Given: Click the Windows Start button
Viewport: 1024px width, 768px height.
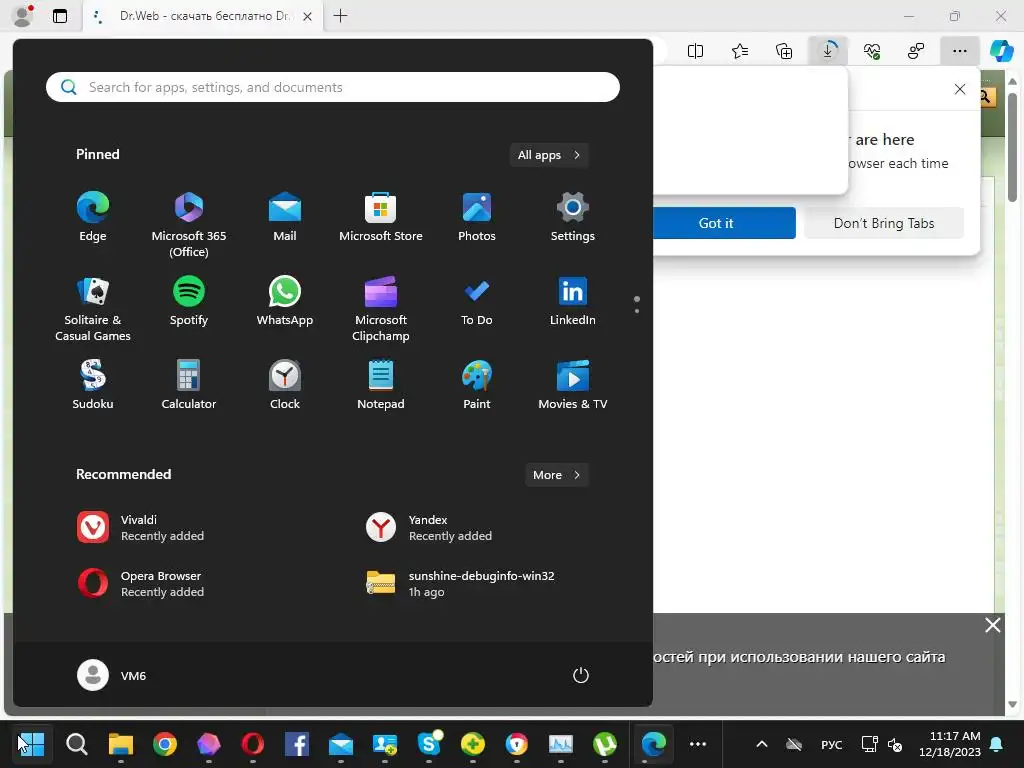Looking at the screenshot, I should pos(31,744).
